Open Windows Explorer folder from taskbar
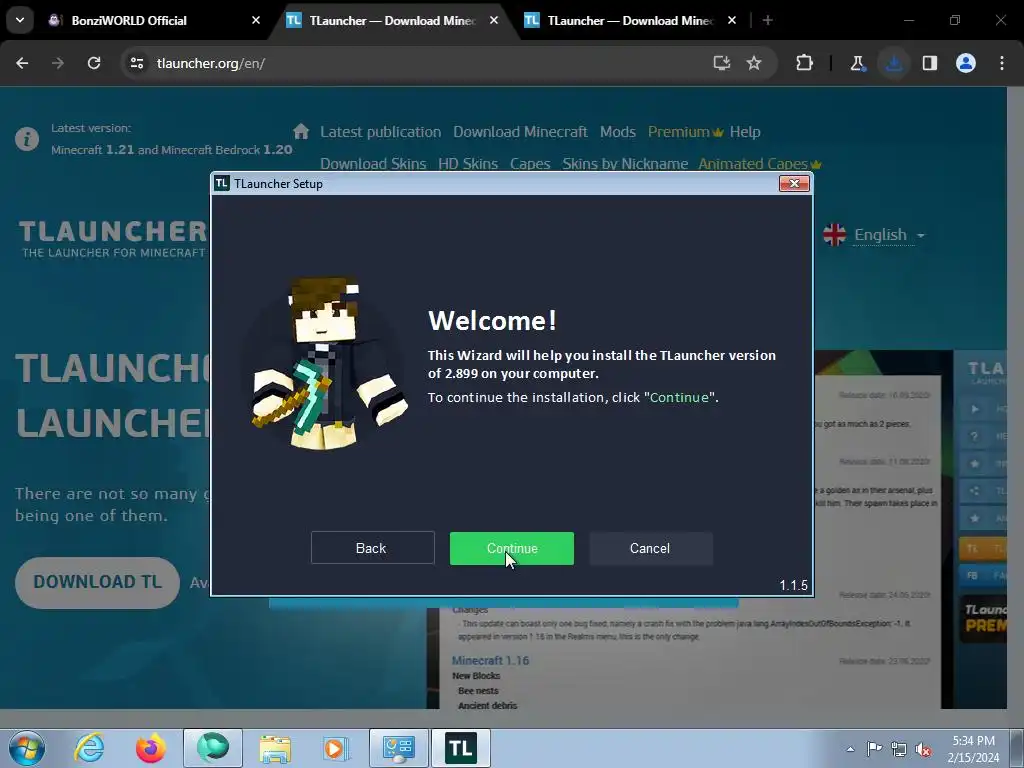 coord(275,748)
